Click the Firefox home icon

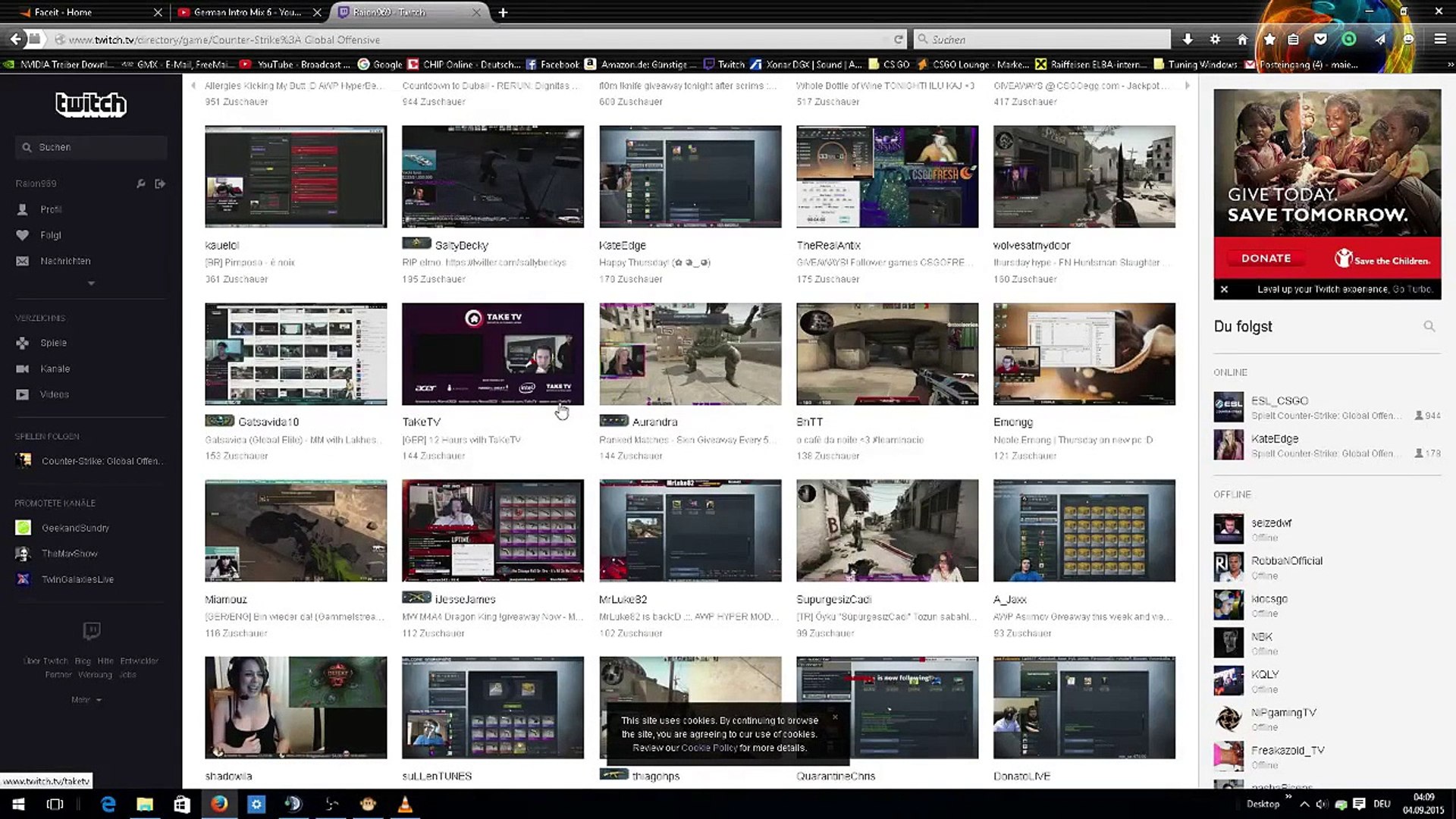[1242, 39]
